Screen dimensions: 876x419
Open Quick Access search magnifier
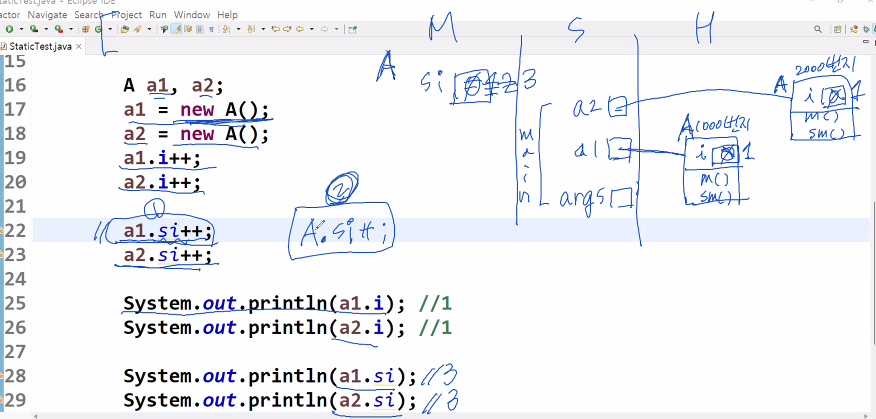click(x=818, y=29)
